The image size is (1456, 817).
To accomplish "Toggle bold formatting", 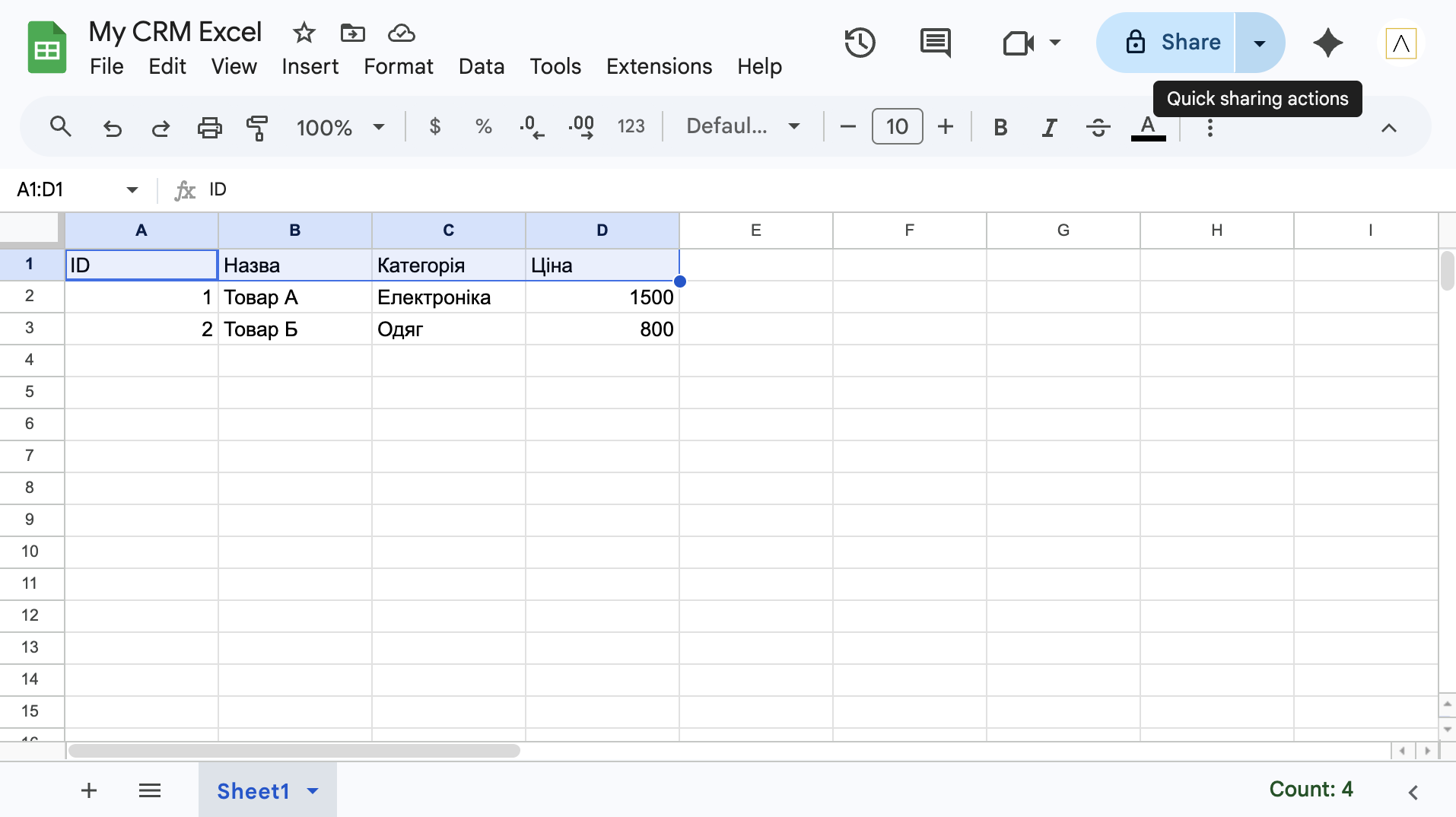I will pos(1000,127).
